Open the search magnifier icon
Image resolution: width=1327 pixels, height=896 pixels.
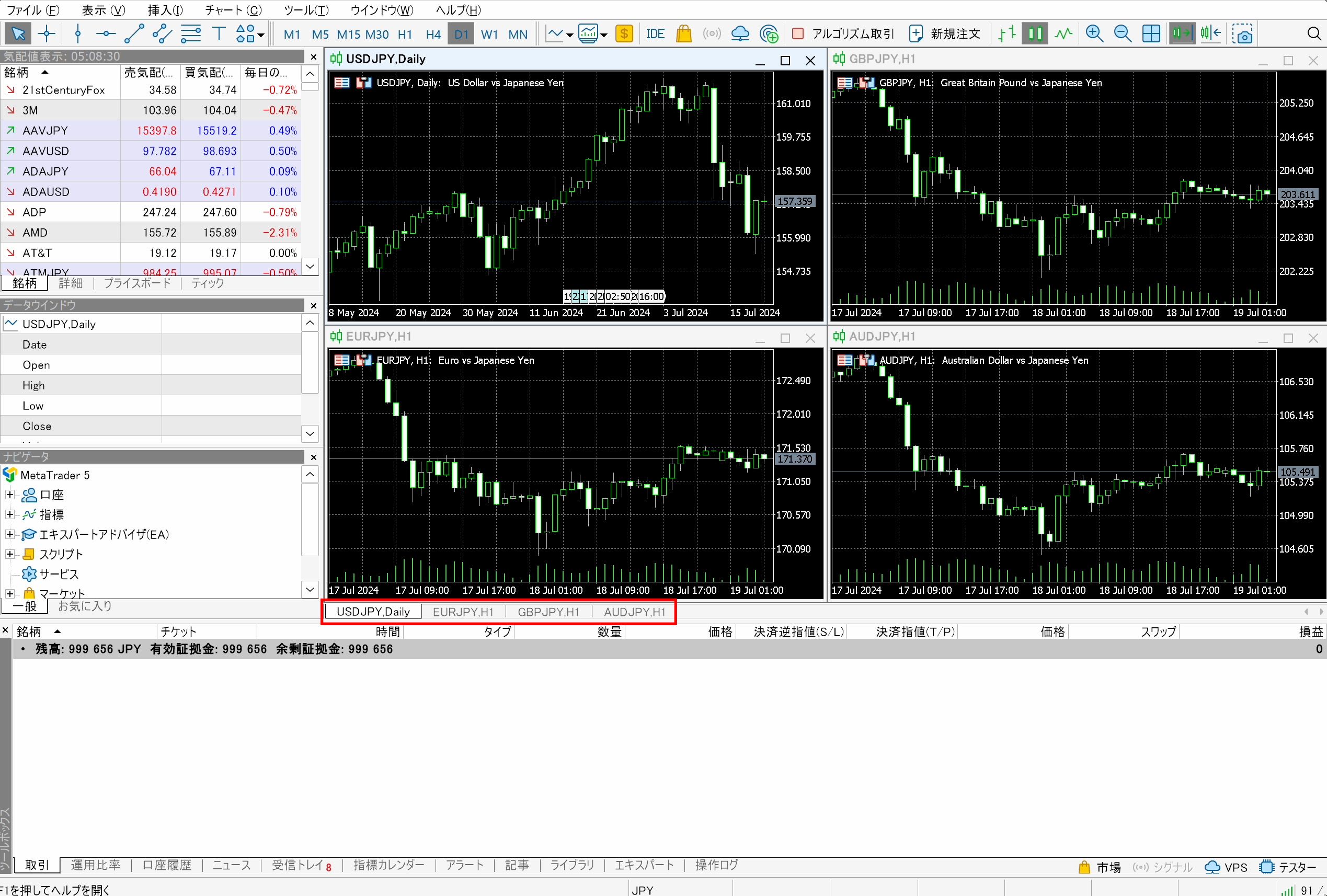click(1314, 33)
